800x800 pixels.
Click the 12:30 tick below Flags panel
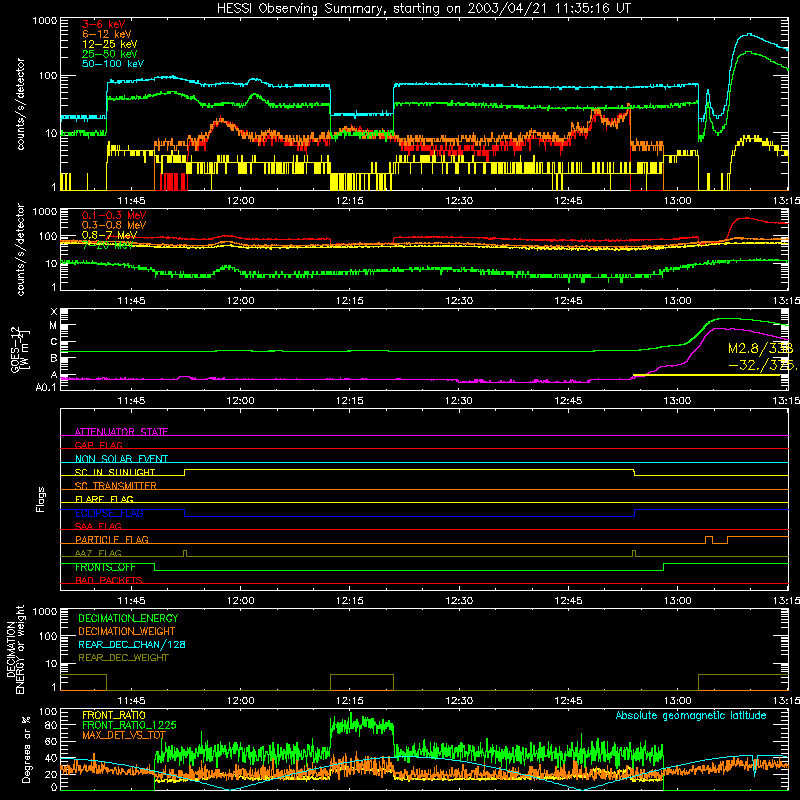point(459,601)
